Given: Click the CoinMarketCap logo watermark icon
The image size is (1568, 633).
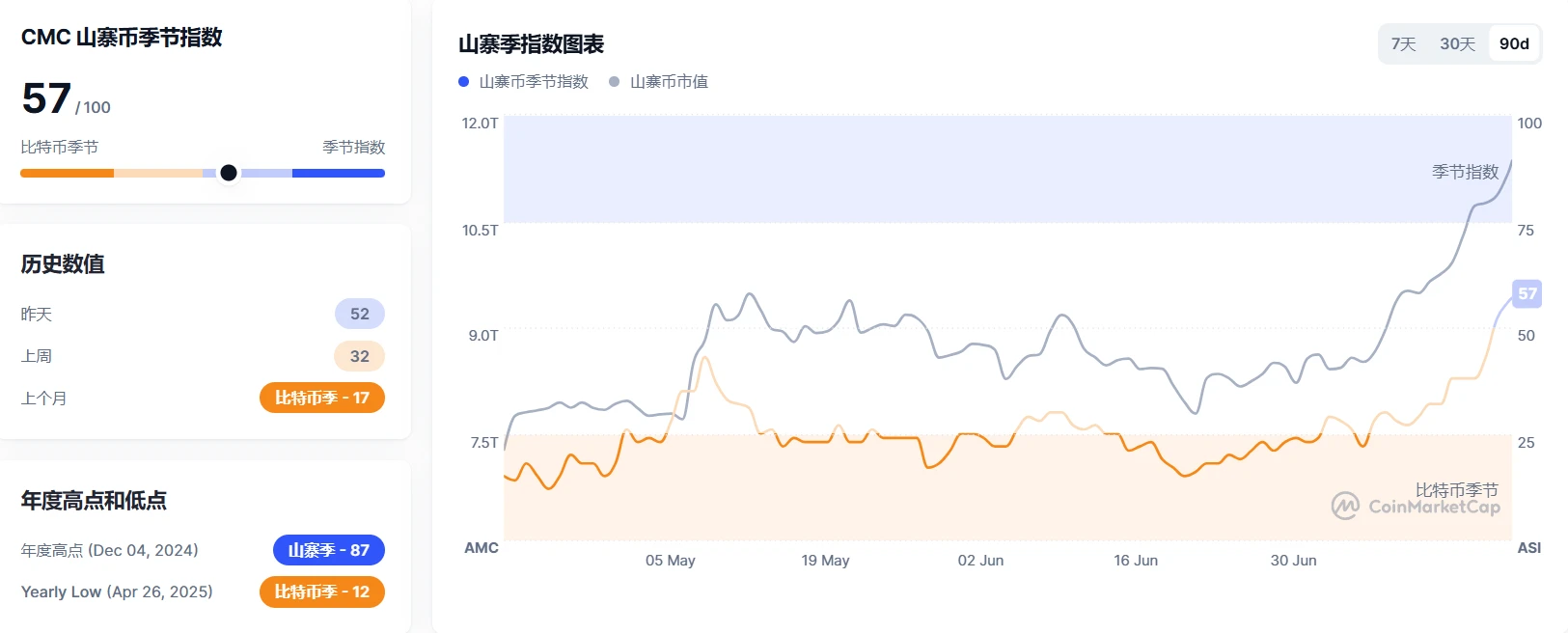Looking at the screenshot, I should pyautogui.click(x=1345, y=506).
